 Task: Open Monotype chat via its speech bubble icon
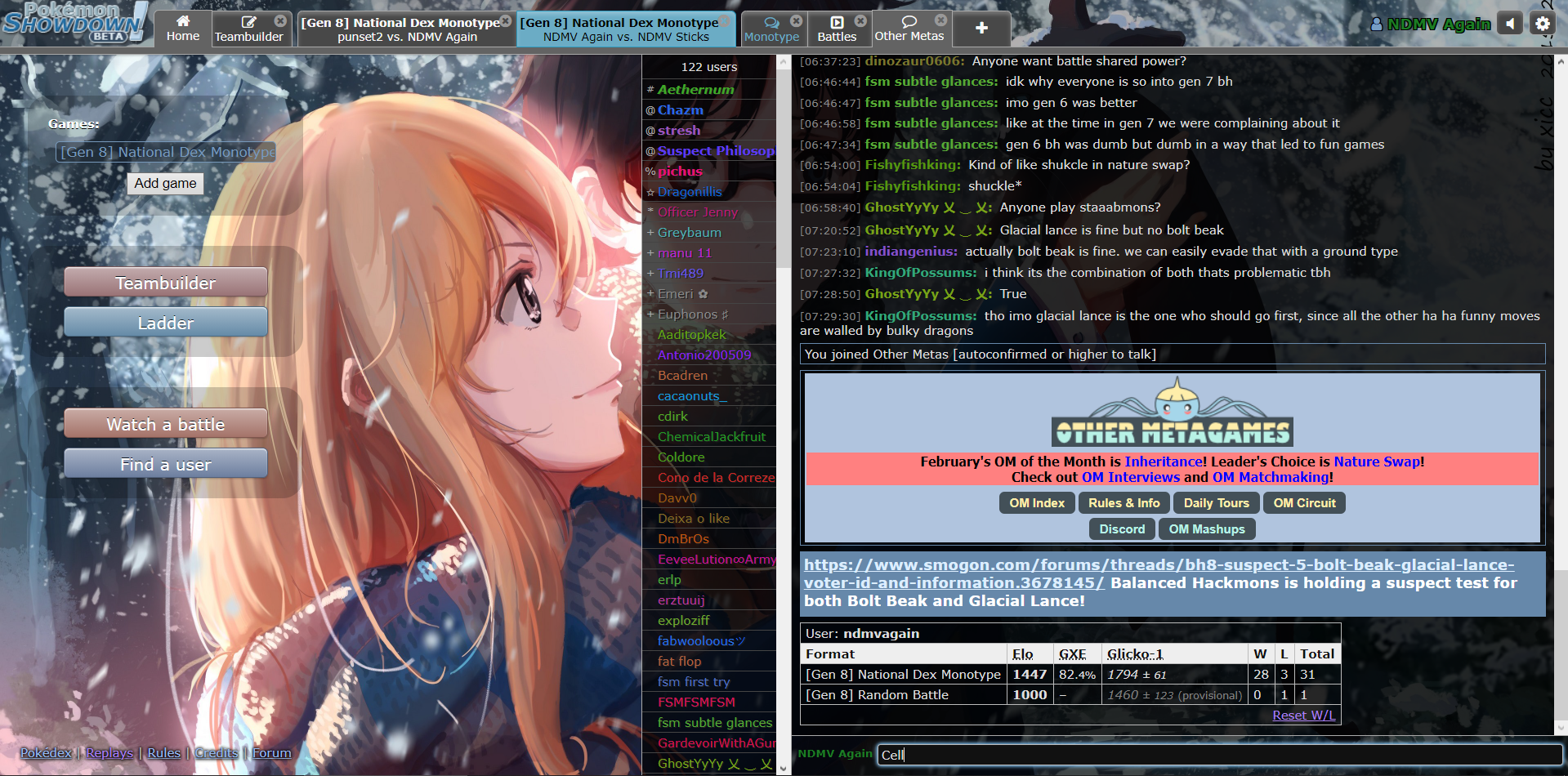click(x=771, y=21)
